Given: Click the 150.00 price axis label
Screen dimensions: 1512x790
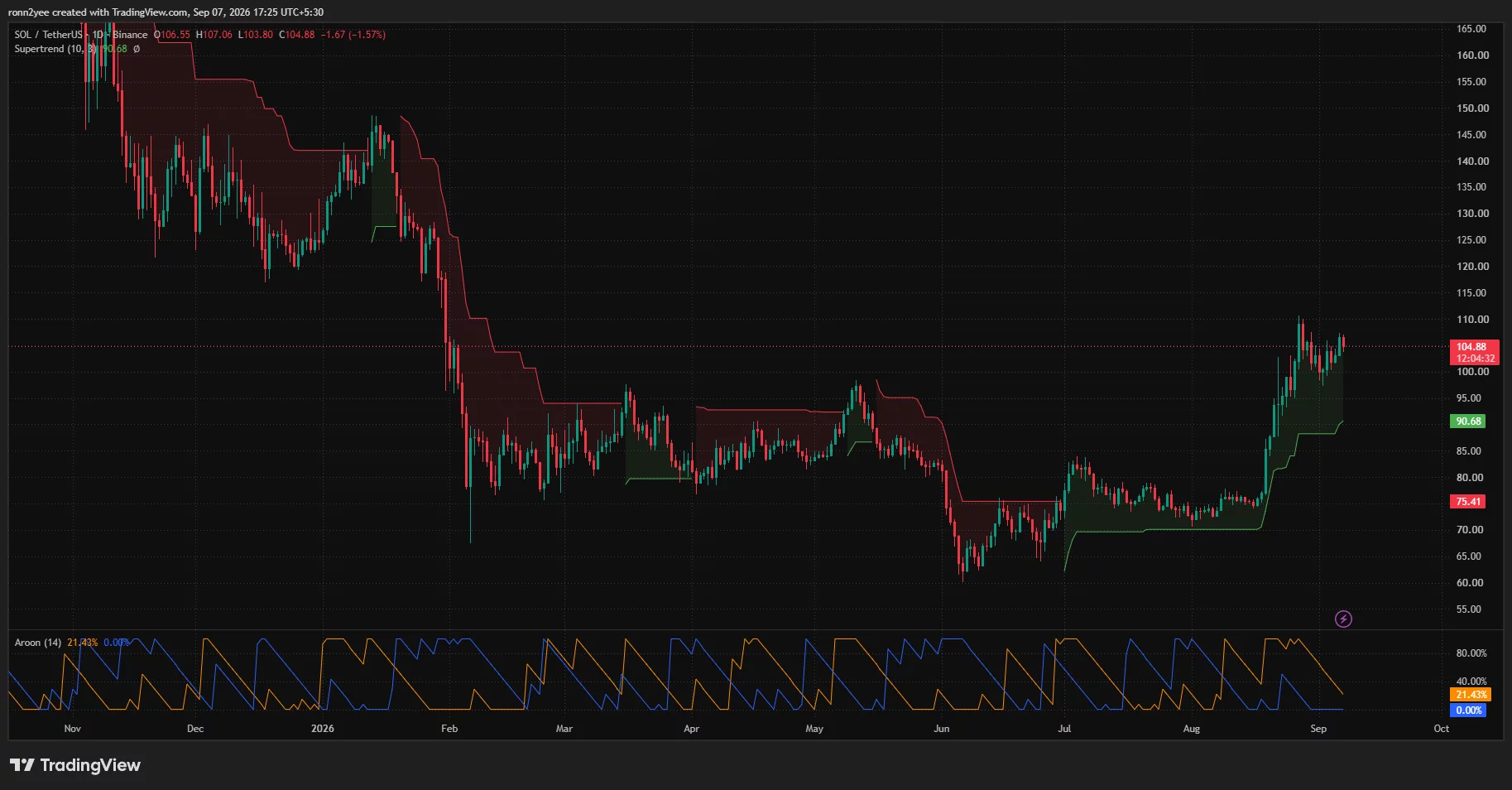Looking at the screenshot, I should point(1473,108).
